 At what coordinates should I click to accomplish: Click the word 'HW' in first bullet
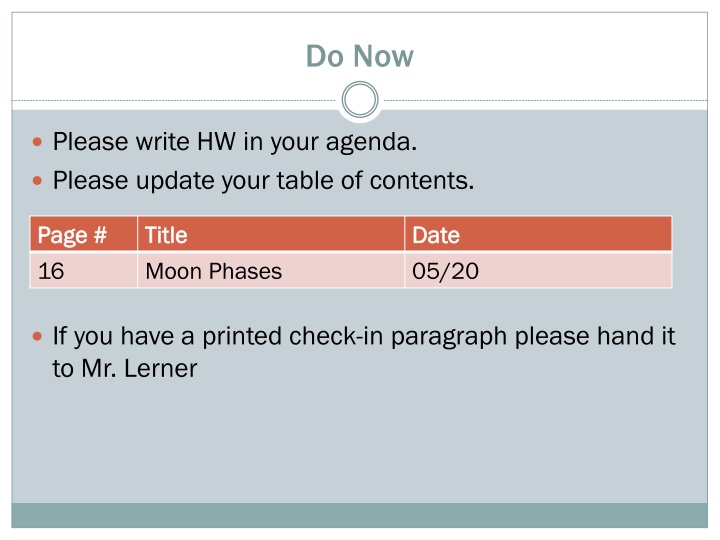coord(216,141)
